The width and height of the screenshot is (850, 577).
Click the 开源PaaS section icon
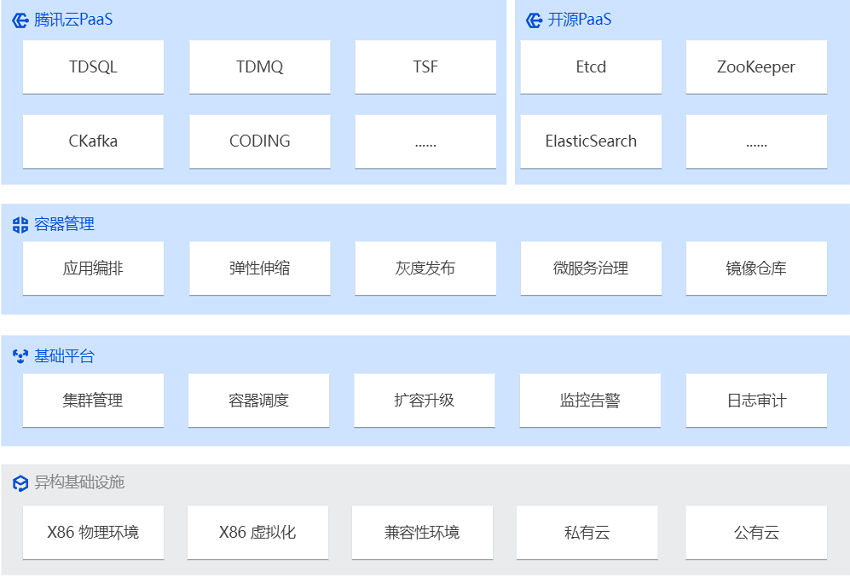point(534,21)
